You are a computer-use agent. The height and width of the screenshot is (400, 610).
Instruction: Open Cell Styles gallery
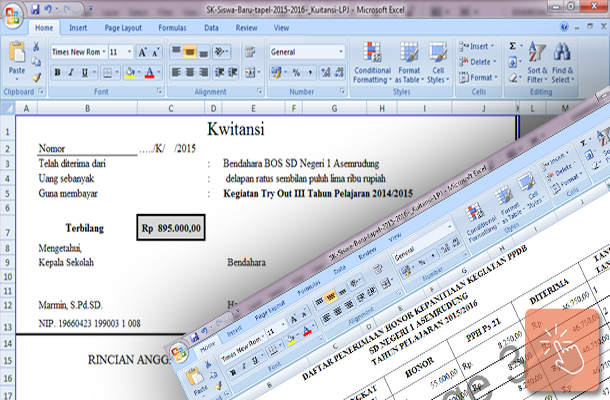(x=438, y=62)
